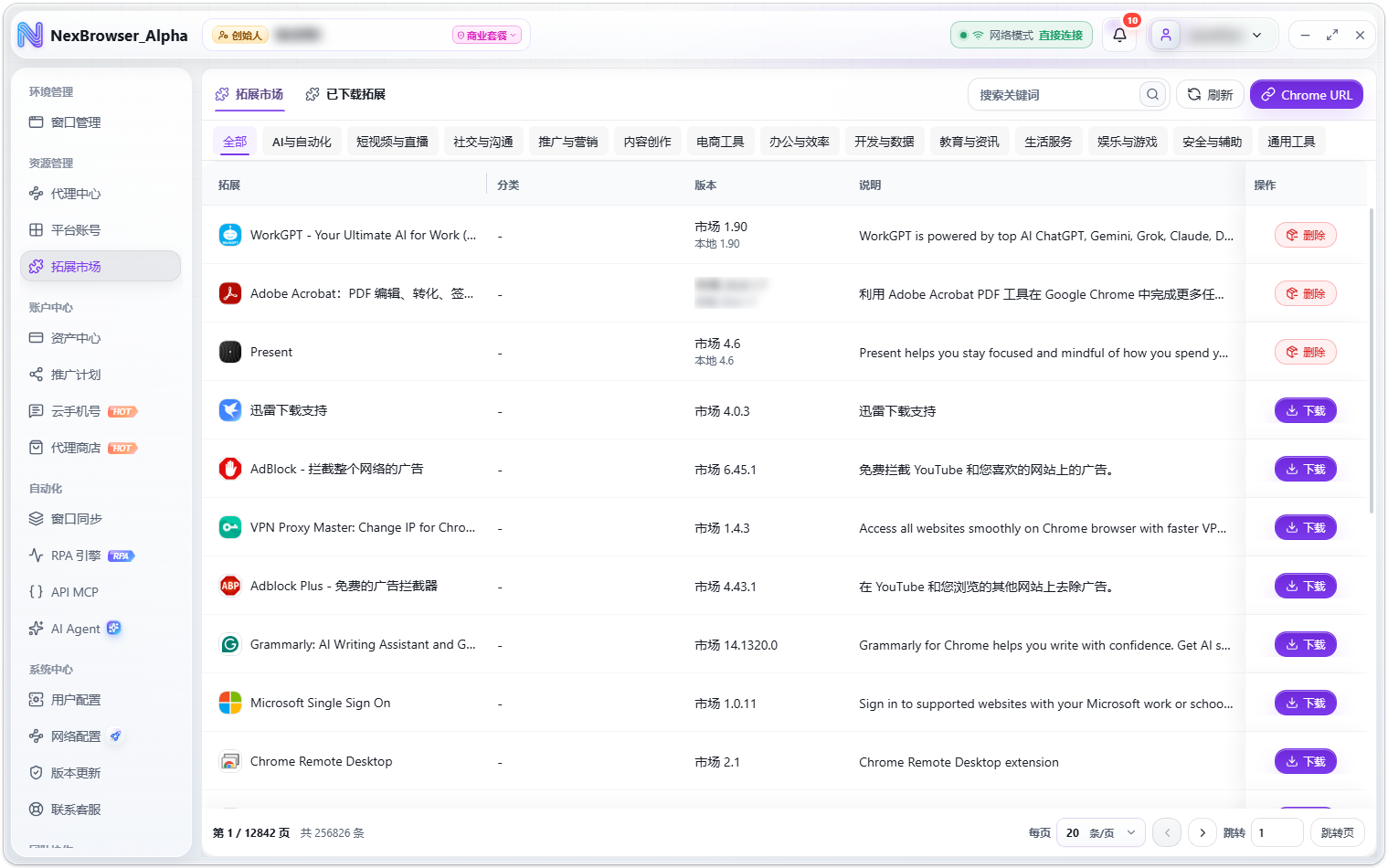The width and height of the screenshot is (1388, 868).
Task: Download VPN Proxy Master extension
Action: pyautogui.click(x=1306, y=527)
